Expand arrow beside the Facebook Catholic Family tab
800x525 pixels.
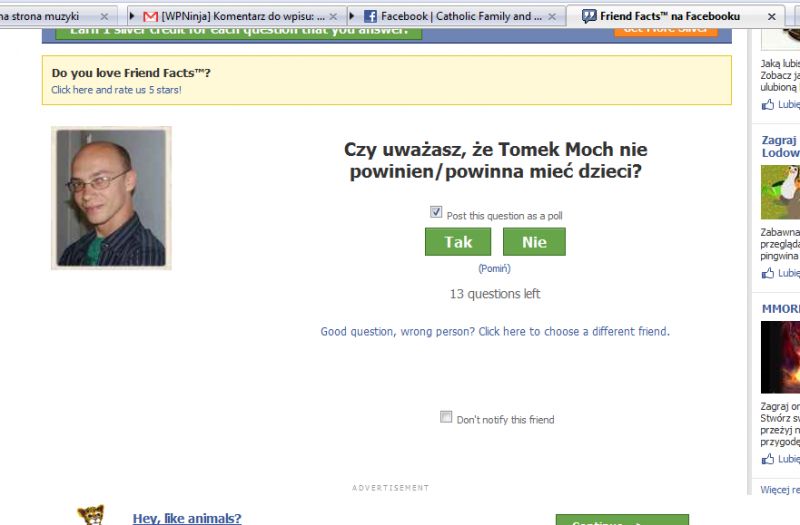(352, 16)
